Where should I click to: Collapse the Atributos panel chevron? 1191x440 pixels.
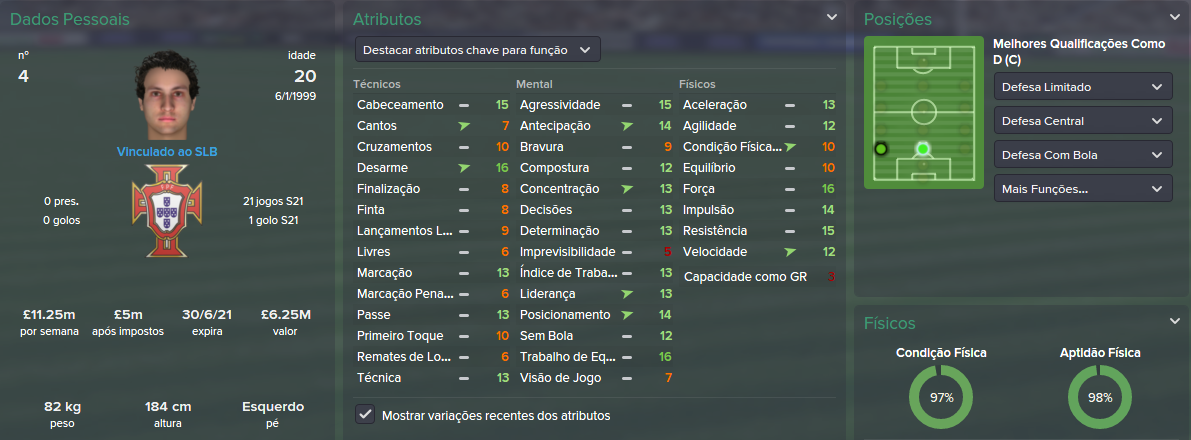pos(832,17)
